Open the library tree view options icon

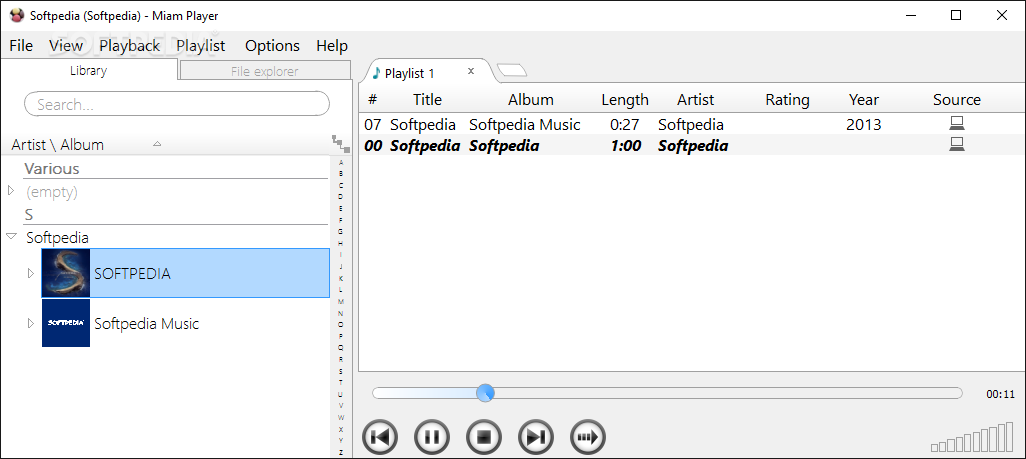click(x=340, y=144)
